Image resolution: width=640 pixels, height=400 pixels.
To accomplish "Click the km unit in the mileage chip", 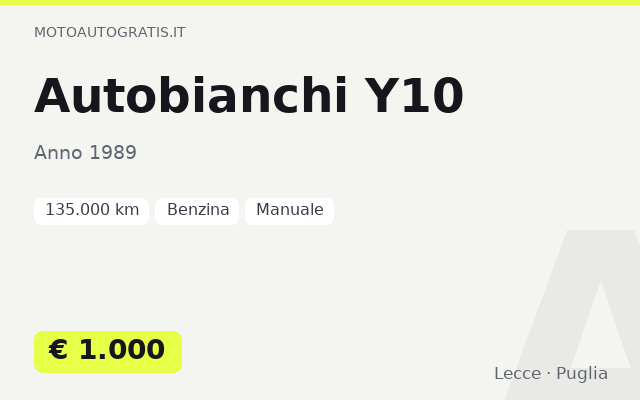I will tap(127, 210).
